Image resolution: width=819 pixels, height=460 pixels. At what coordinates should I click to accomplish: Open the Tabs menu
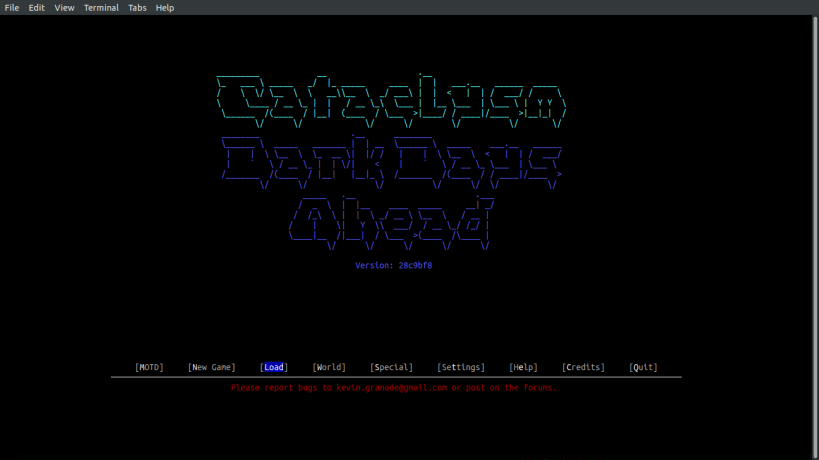137,8
